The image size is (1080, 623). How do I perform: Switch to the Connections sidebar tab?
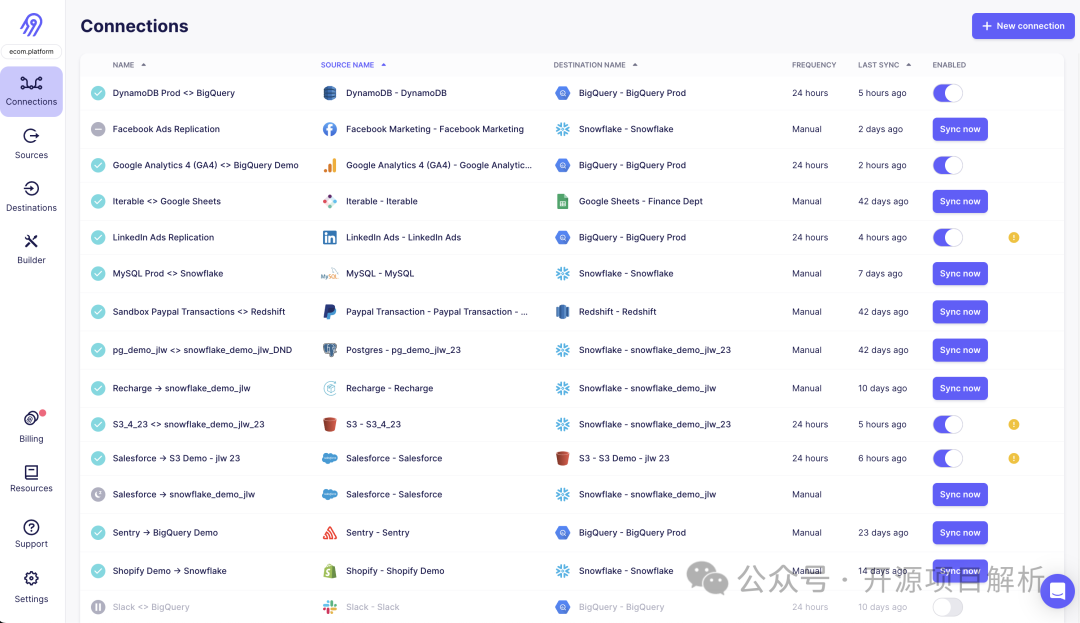31,91
